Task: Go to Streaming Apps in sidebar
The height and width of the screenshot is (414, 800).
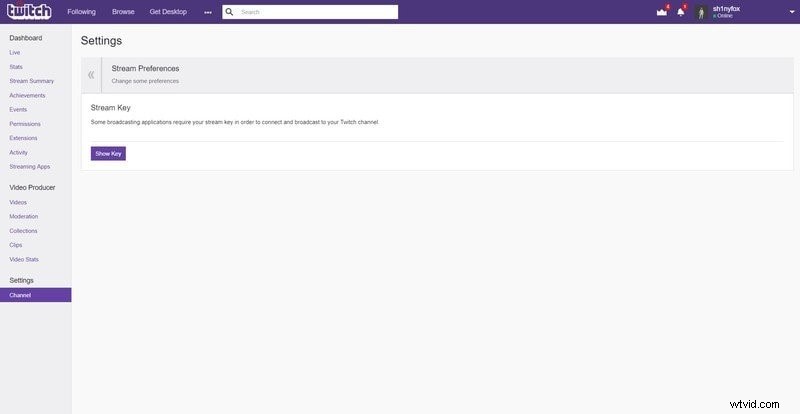Action: point(29,166)
